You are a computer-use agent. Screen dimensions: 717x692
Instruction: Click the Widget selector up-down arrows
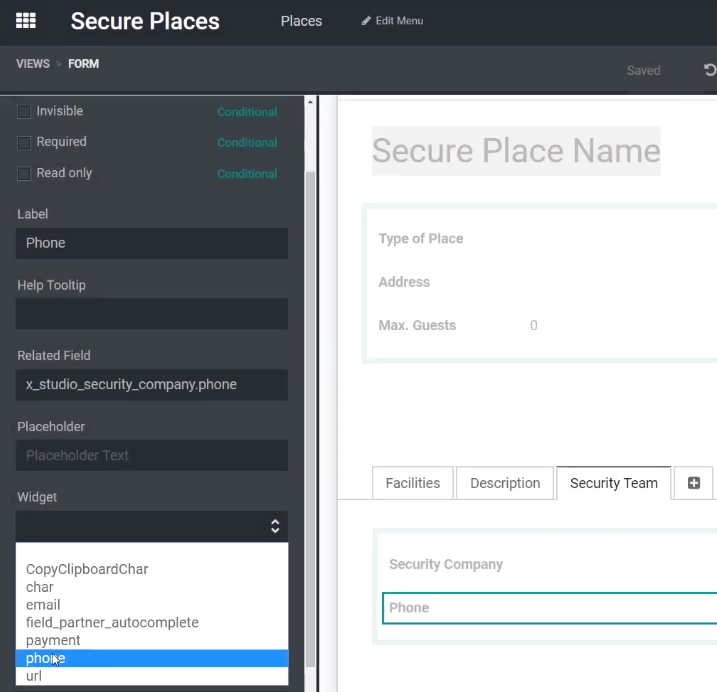[x=275, y=526]
